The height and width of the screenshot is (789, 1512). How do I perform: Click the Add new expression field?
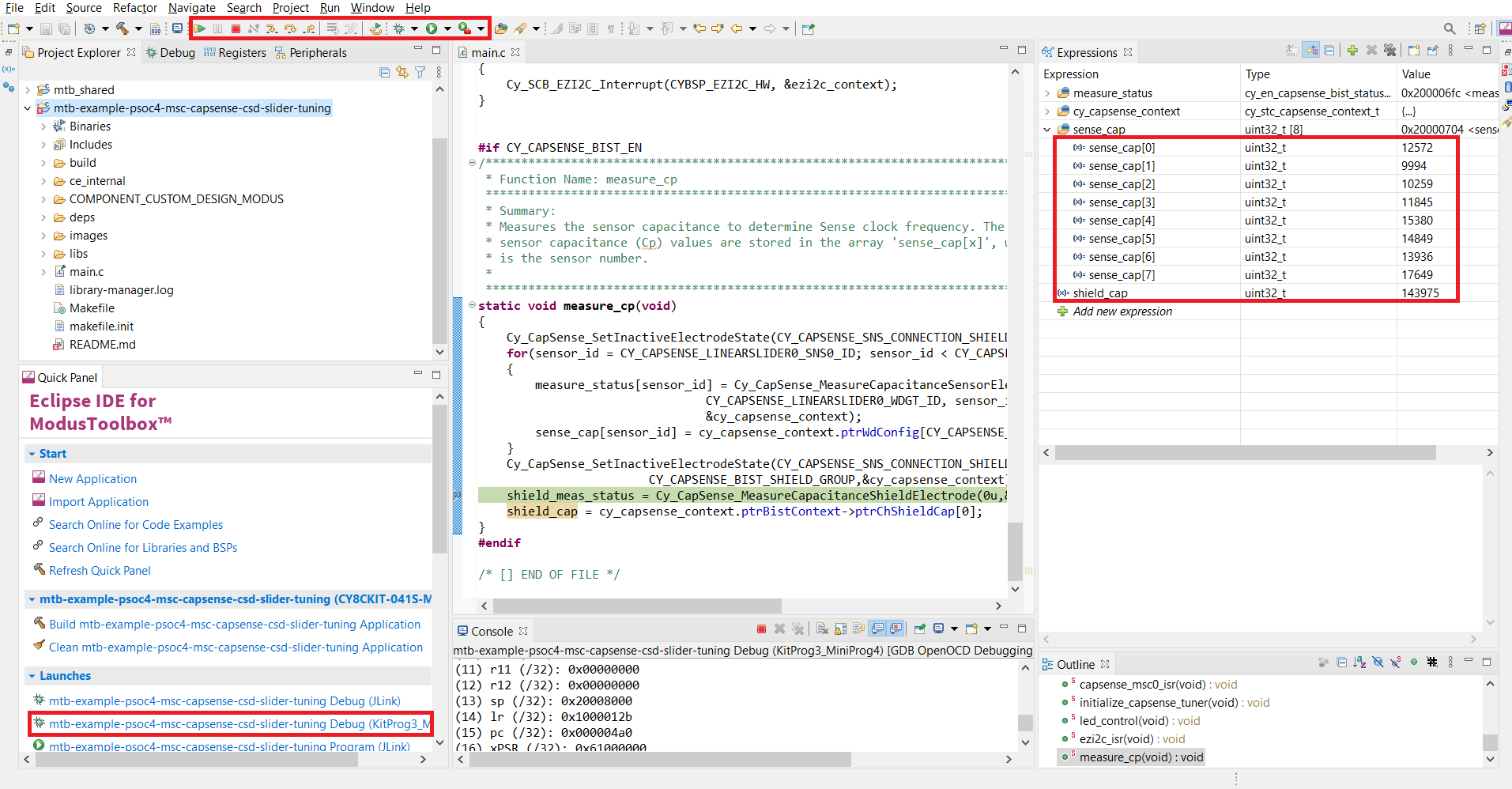[x=1122, y=311]
